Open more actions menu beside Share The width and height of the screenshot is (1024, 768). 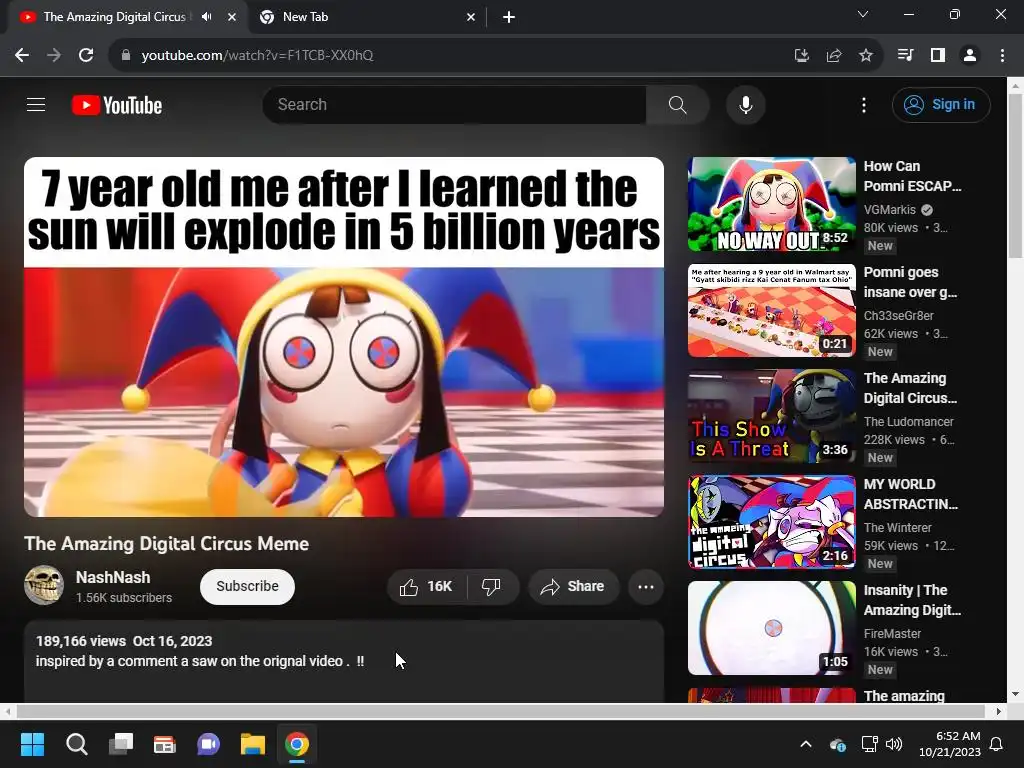coord(646,586)
